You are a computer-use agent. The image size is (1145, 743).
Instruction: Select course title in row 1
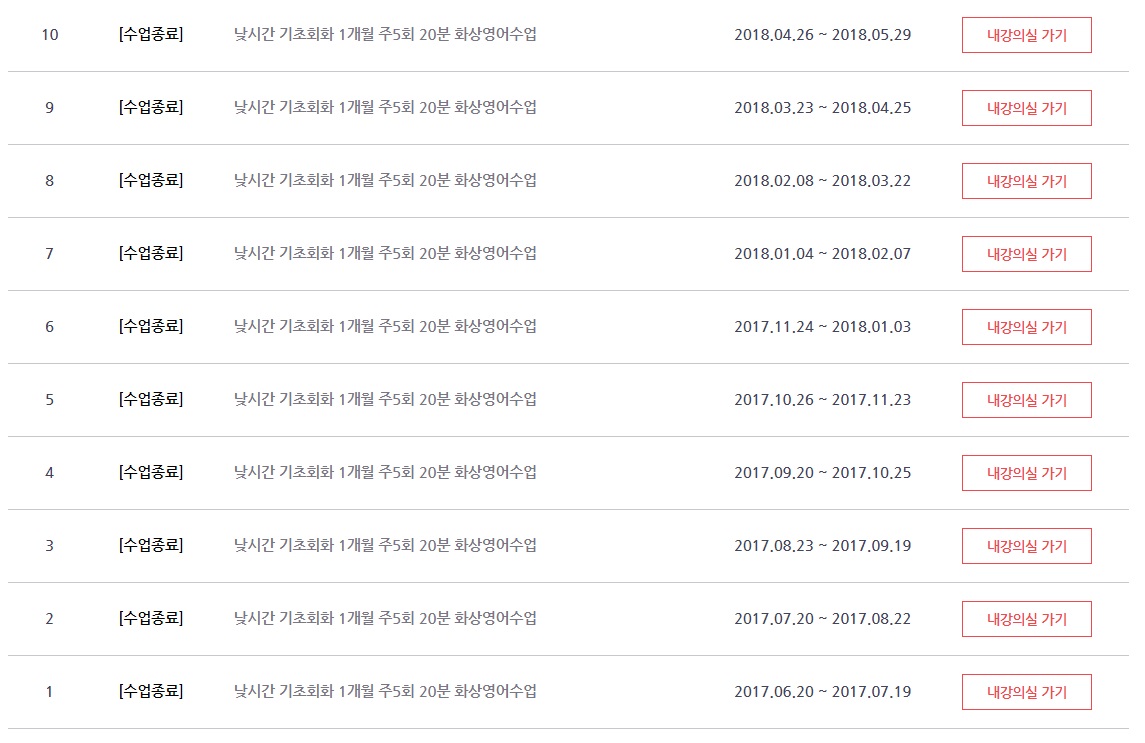click(x=385, y=692)
